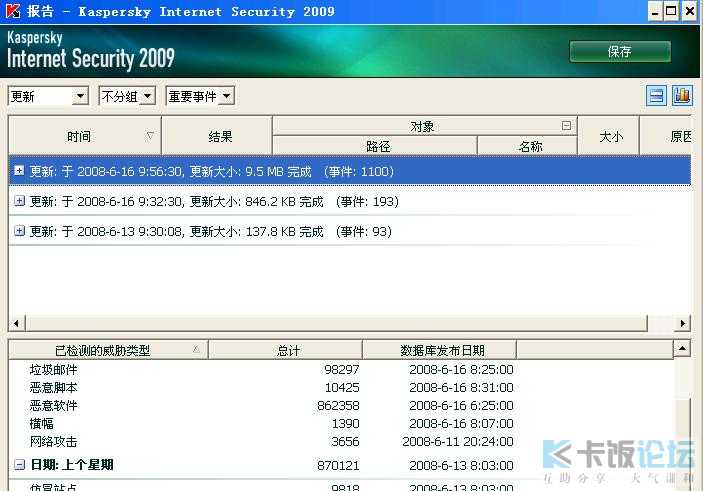
Task: Click the 保存 save button
Action: pos(620,52)
